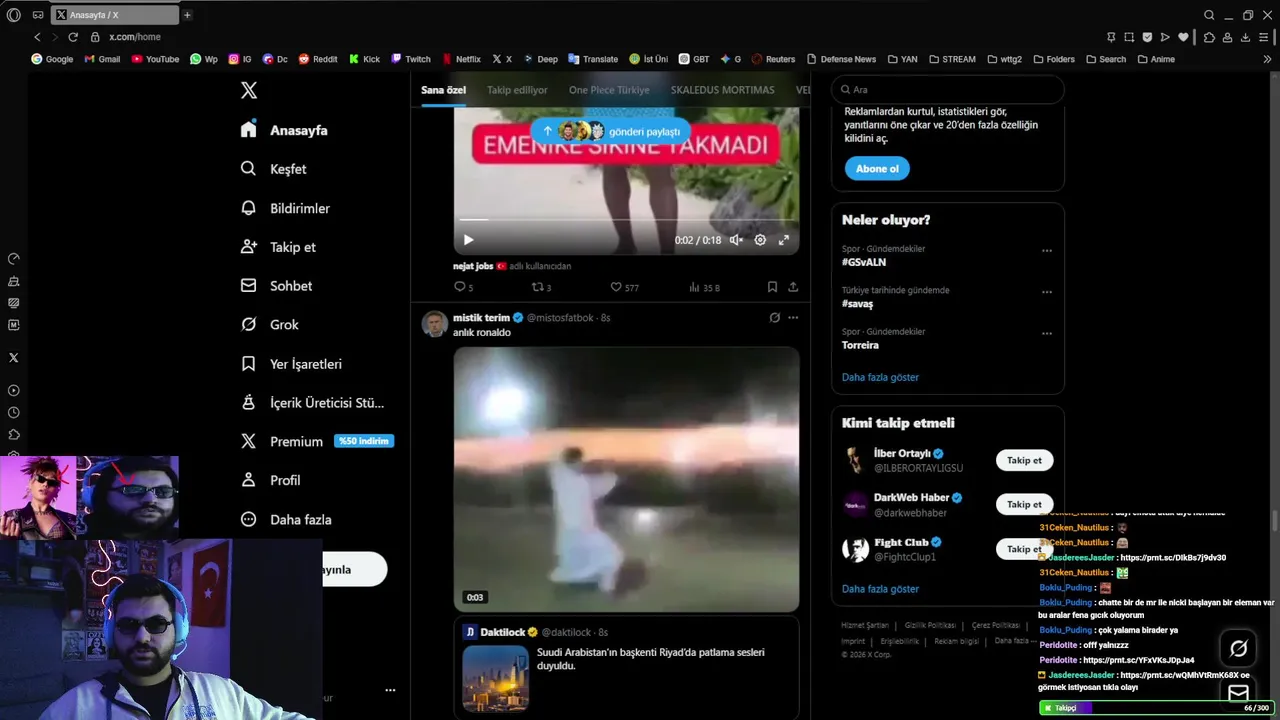Open more options for #GSvALN trend
The width and height of the screenshot is (1280, 720).
tap(1047, 251)
